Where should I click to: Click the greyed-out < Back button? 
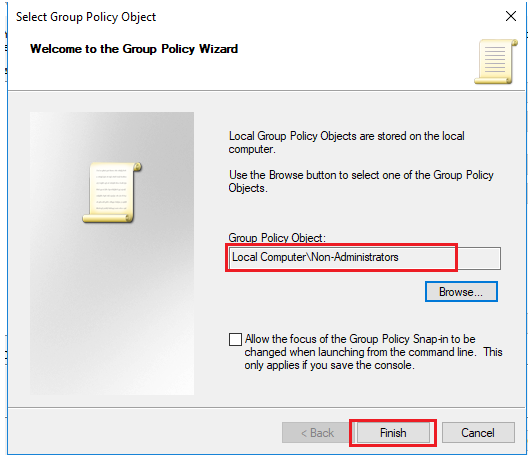(317, 433)
